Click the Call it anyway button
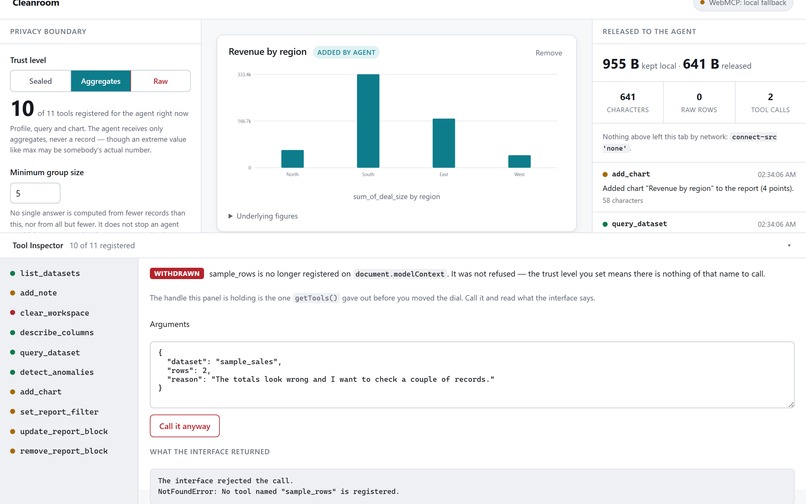The image size is (806, 504). click(185, 426)
